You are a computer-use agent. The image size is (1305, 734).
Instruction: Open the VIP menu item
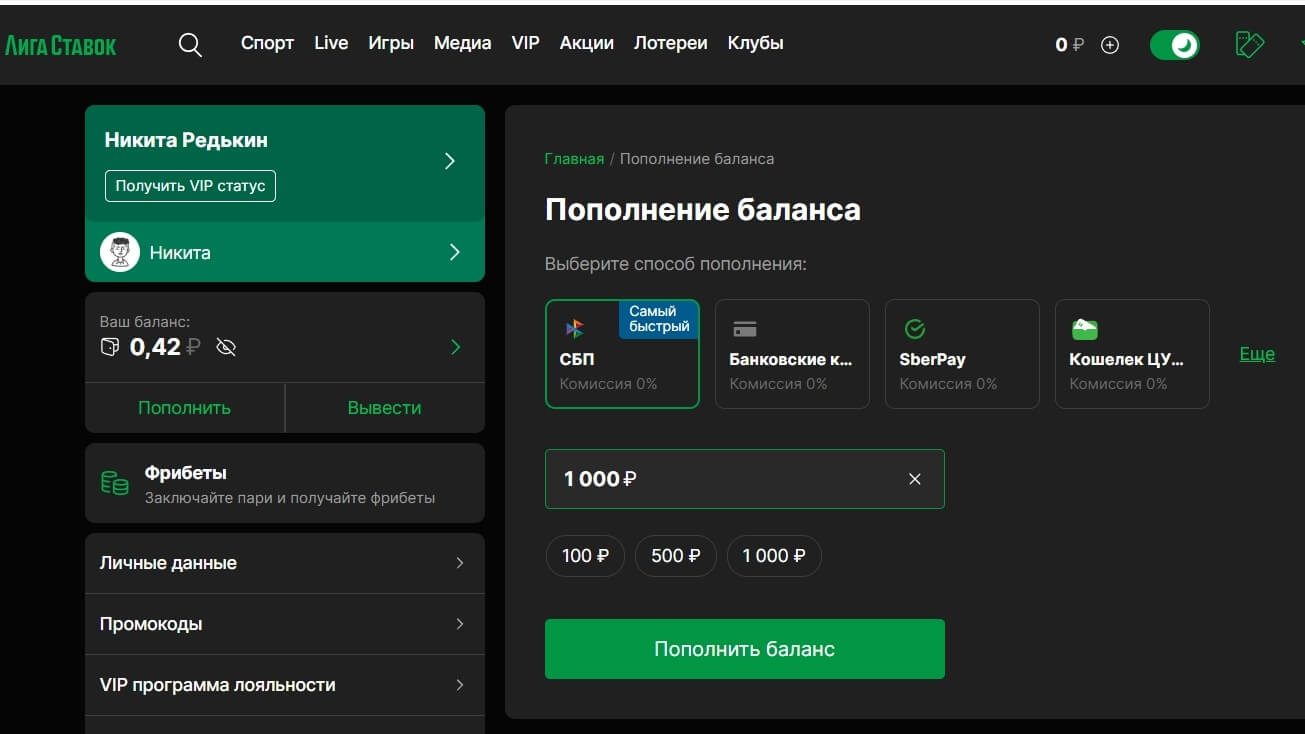(x=525, y=43)
